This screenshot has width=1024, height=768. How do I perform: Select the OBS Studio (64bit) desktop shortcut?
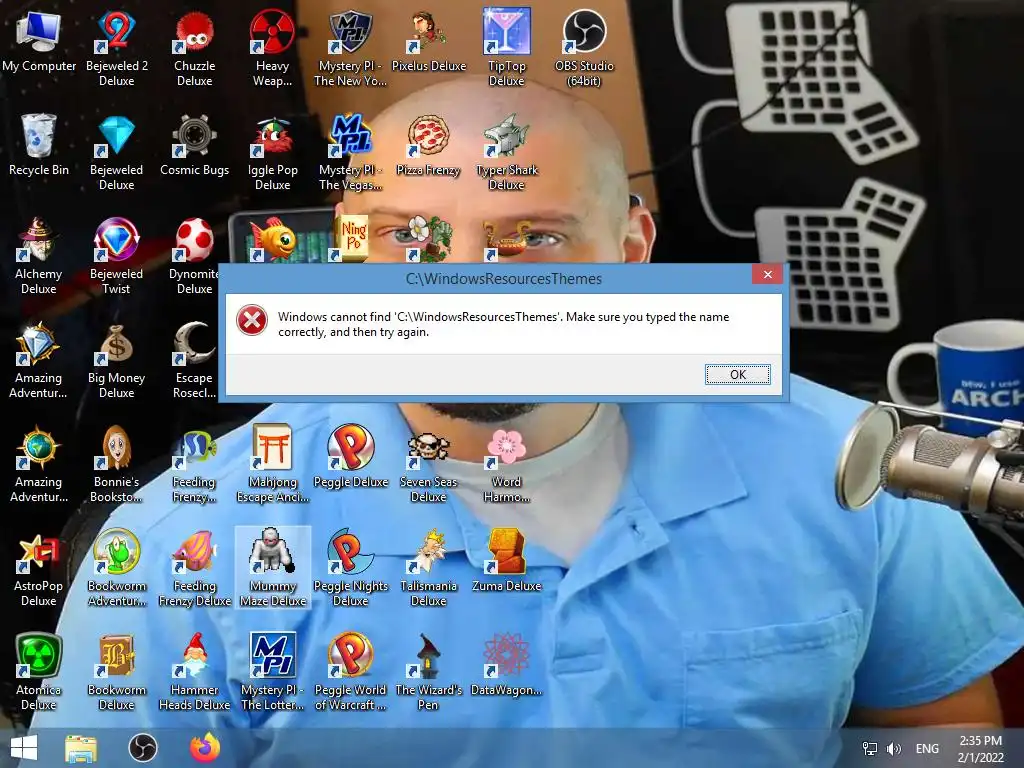[584, 47]
